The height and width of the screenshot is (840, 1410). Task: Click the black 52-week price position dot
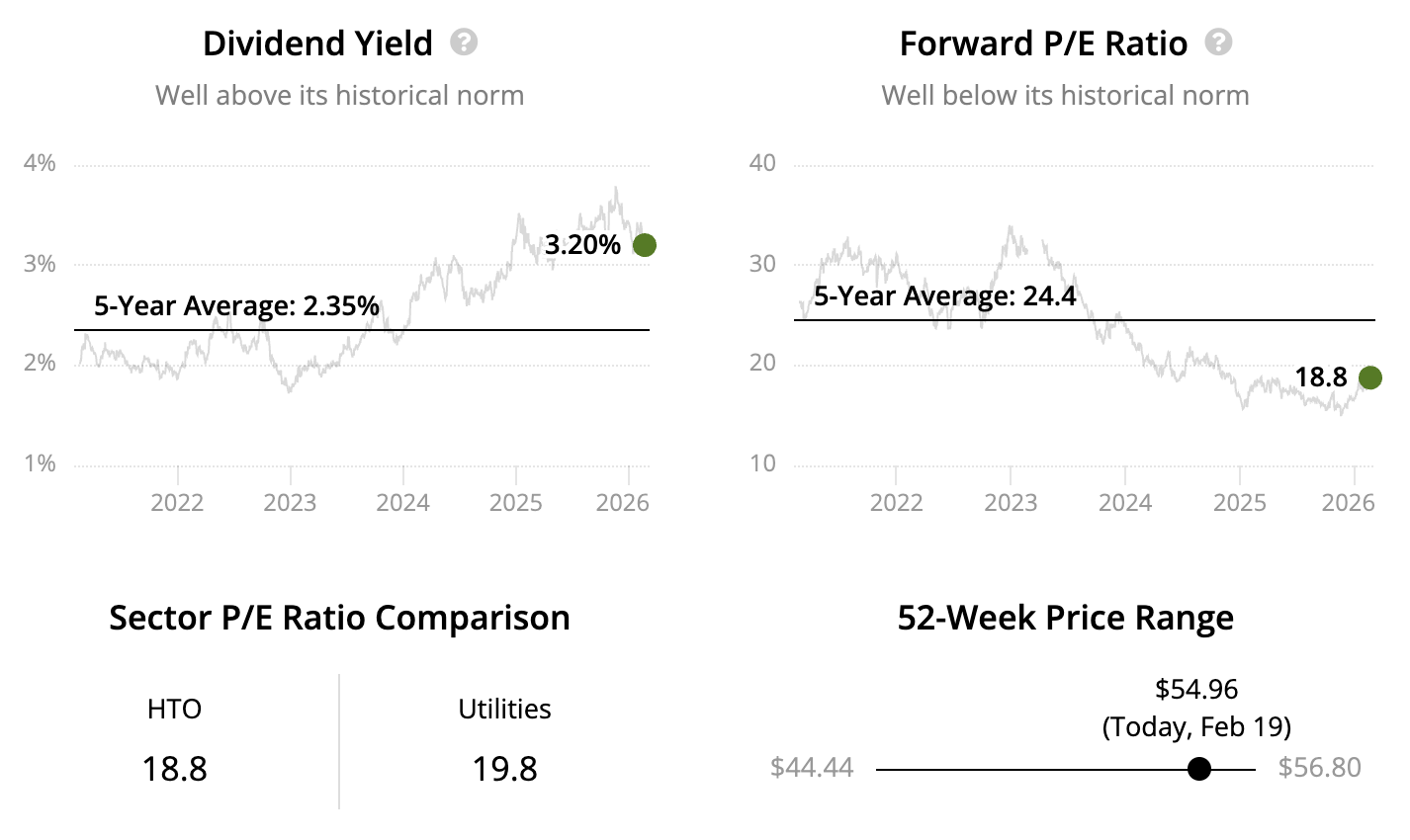(x=1199, y=769)
